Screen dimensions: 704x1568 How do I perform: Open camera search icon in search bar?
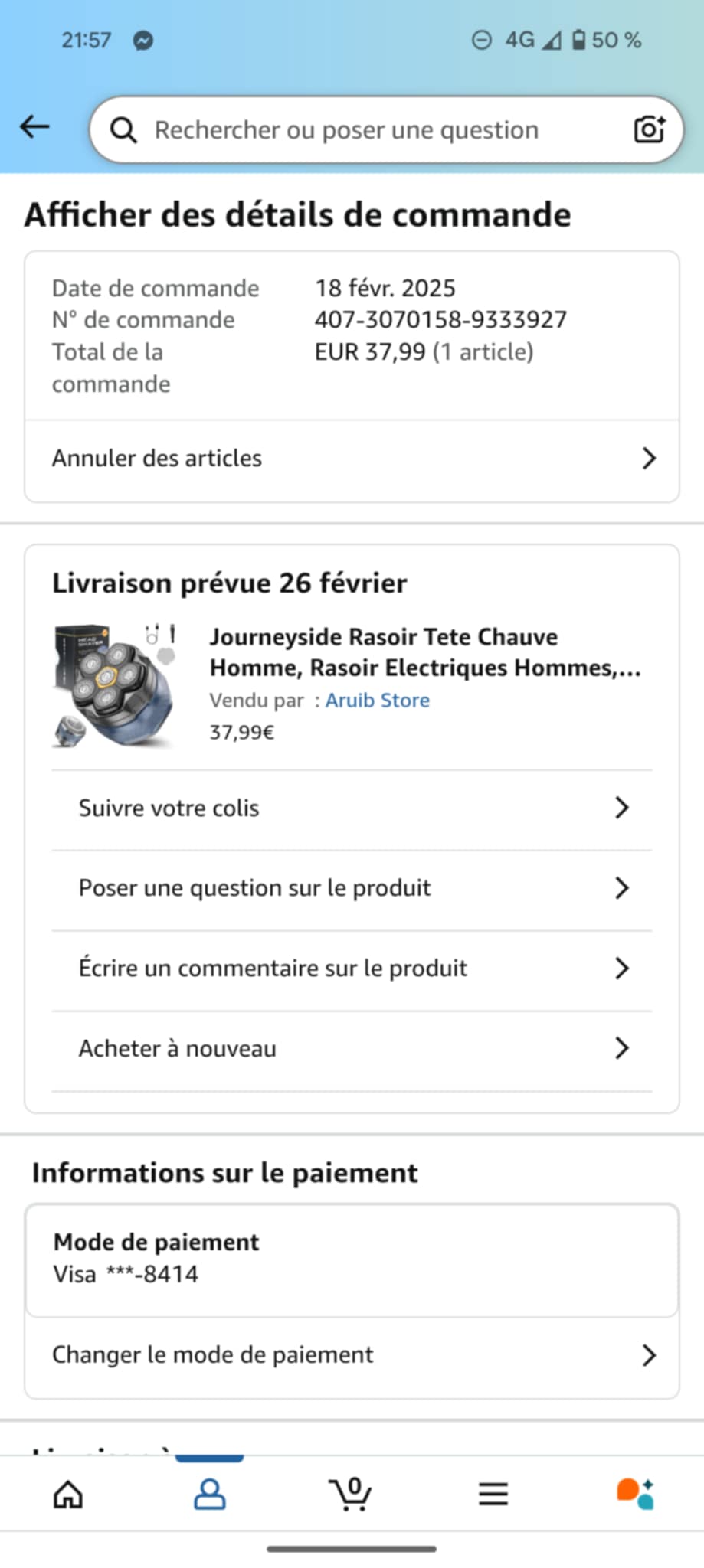[649, 129]
